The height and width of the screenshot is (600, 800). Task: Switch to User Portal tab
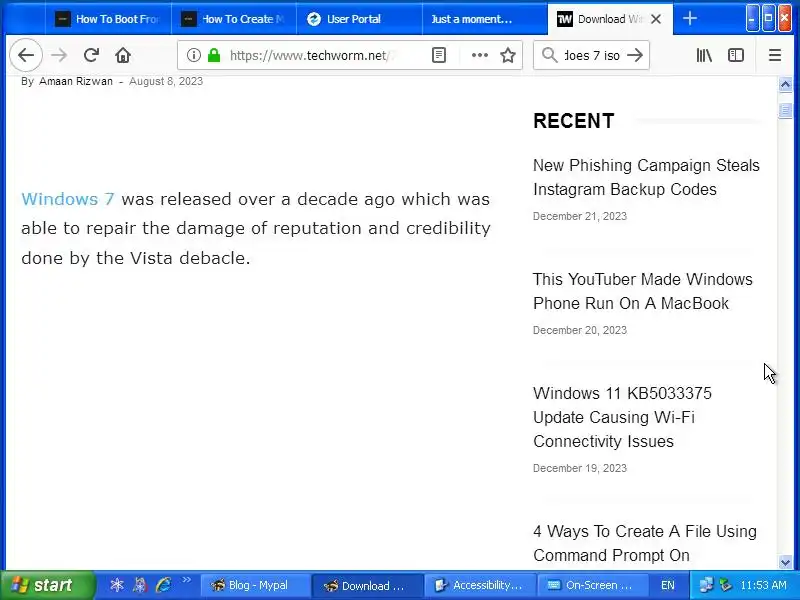[x=360, y=19]
